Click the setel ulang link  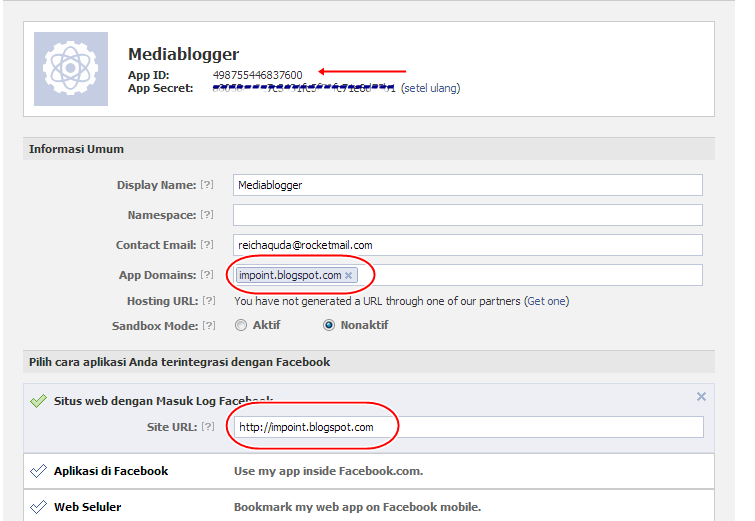430,88
